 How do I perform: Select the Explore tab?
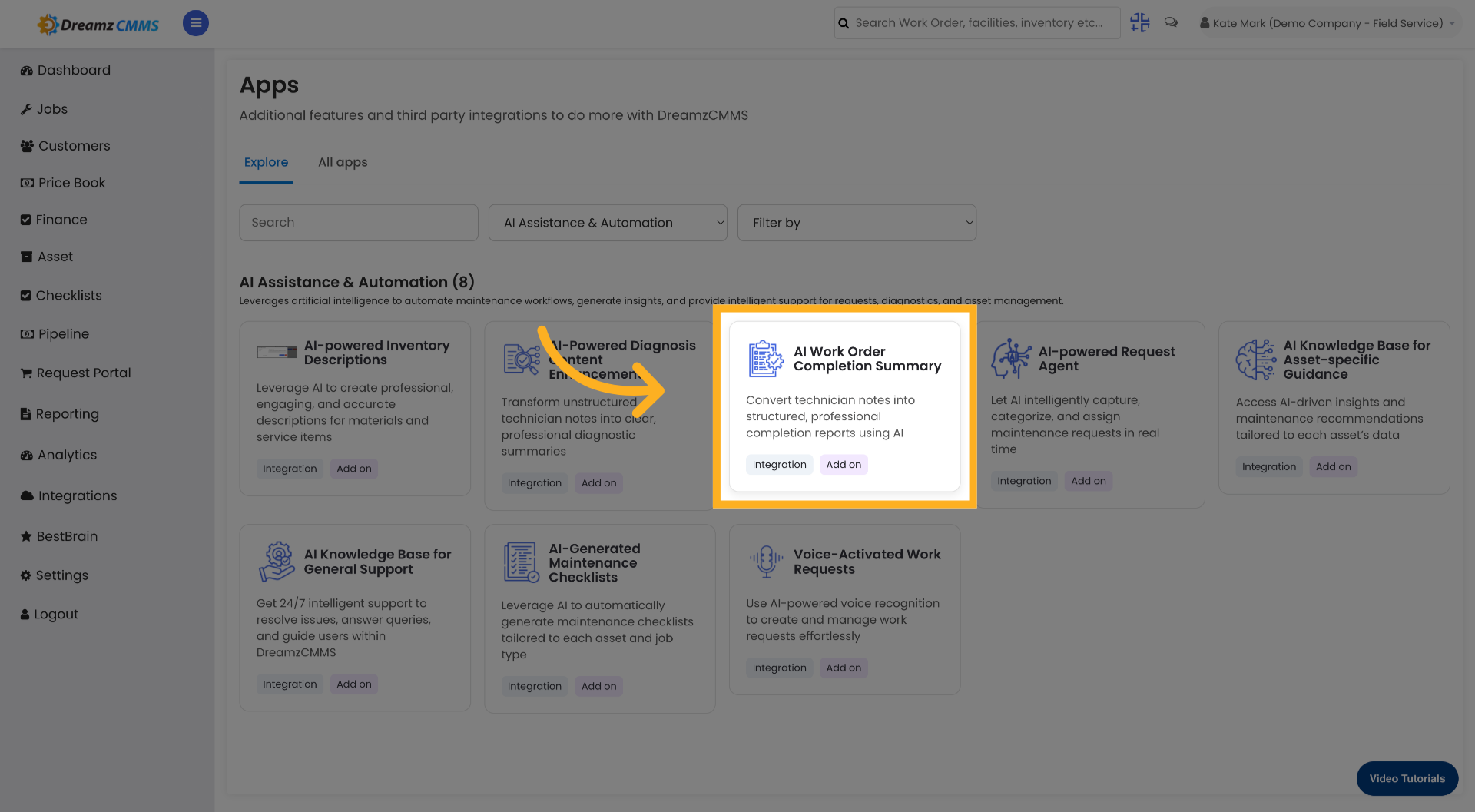tap(266, 162)
